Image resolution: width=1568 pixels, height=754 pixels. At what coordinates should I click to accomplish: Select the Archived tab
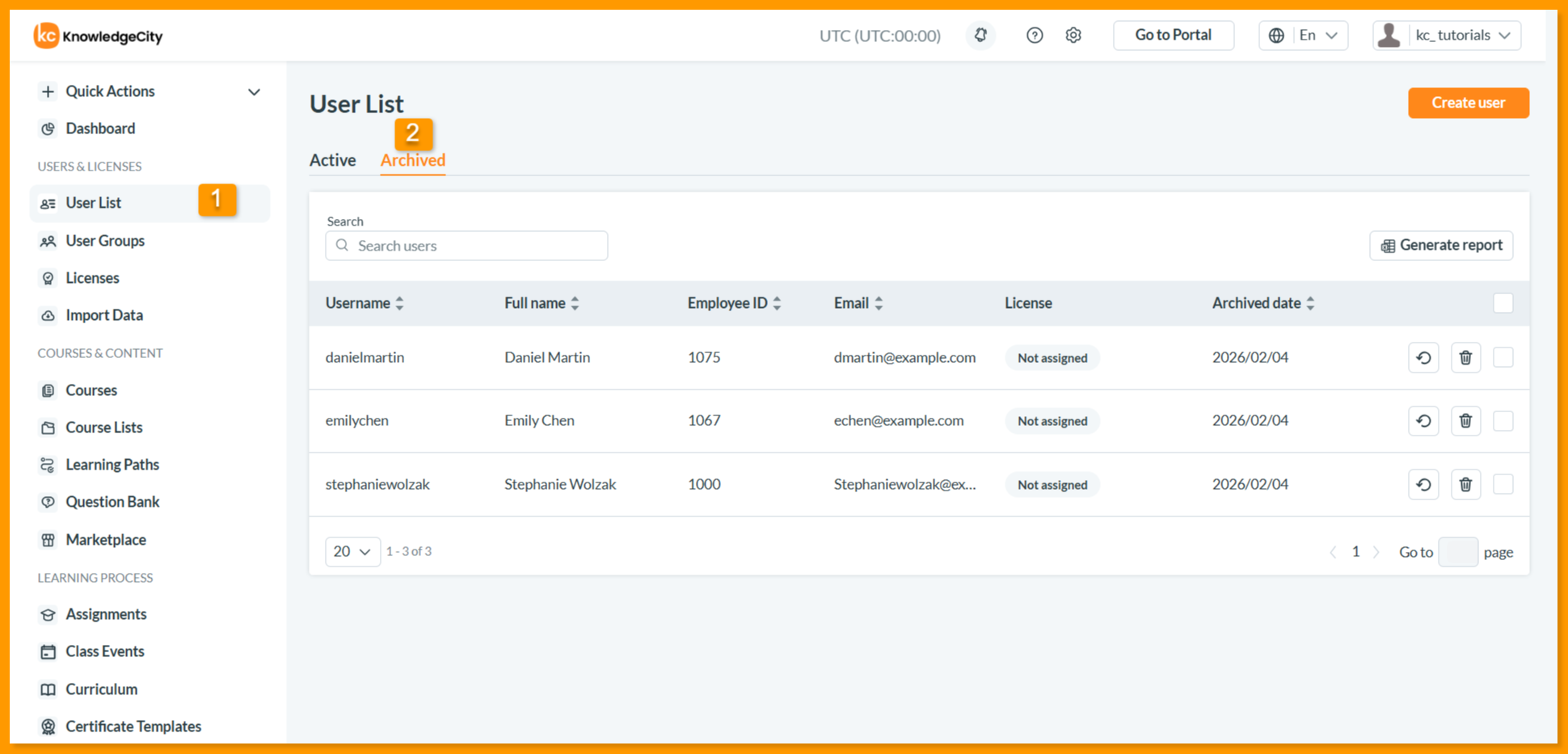(x=413, y=160)
